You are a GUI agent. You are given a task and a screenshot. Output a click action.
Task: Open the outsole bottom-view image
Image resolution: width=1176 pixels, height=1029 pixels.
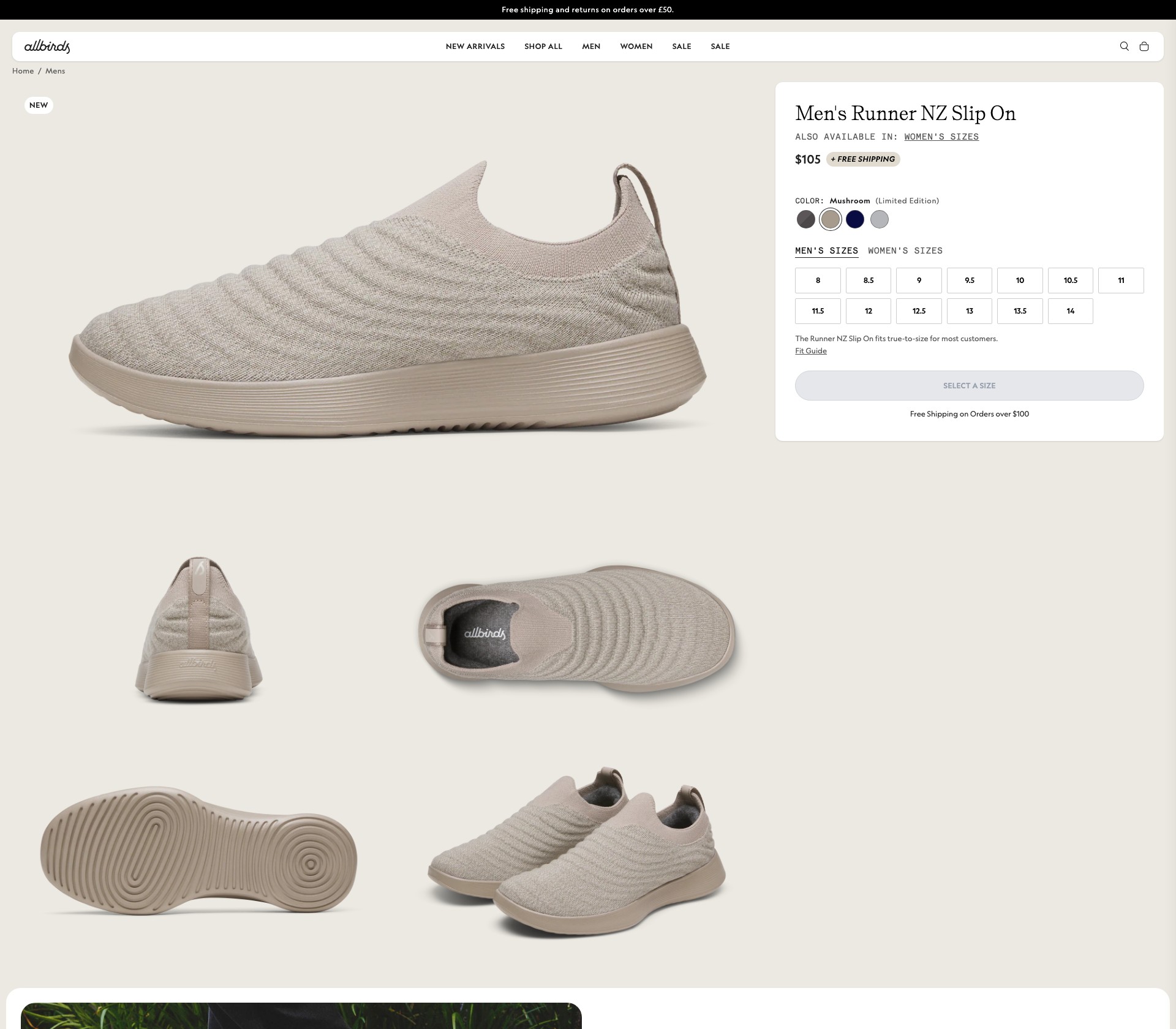(x=198, y=851)
